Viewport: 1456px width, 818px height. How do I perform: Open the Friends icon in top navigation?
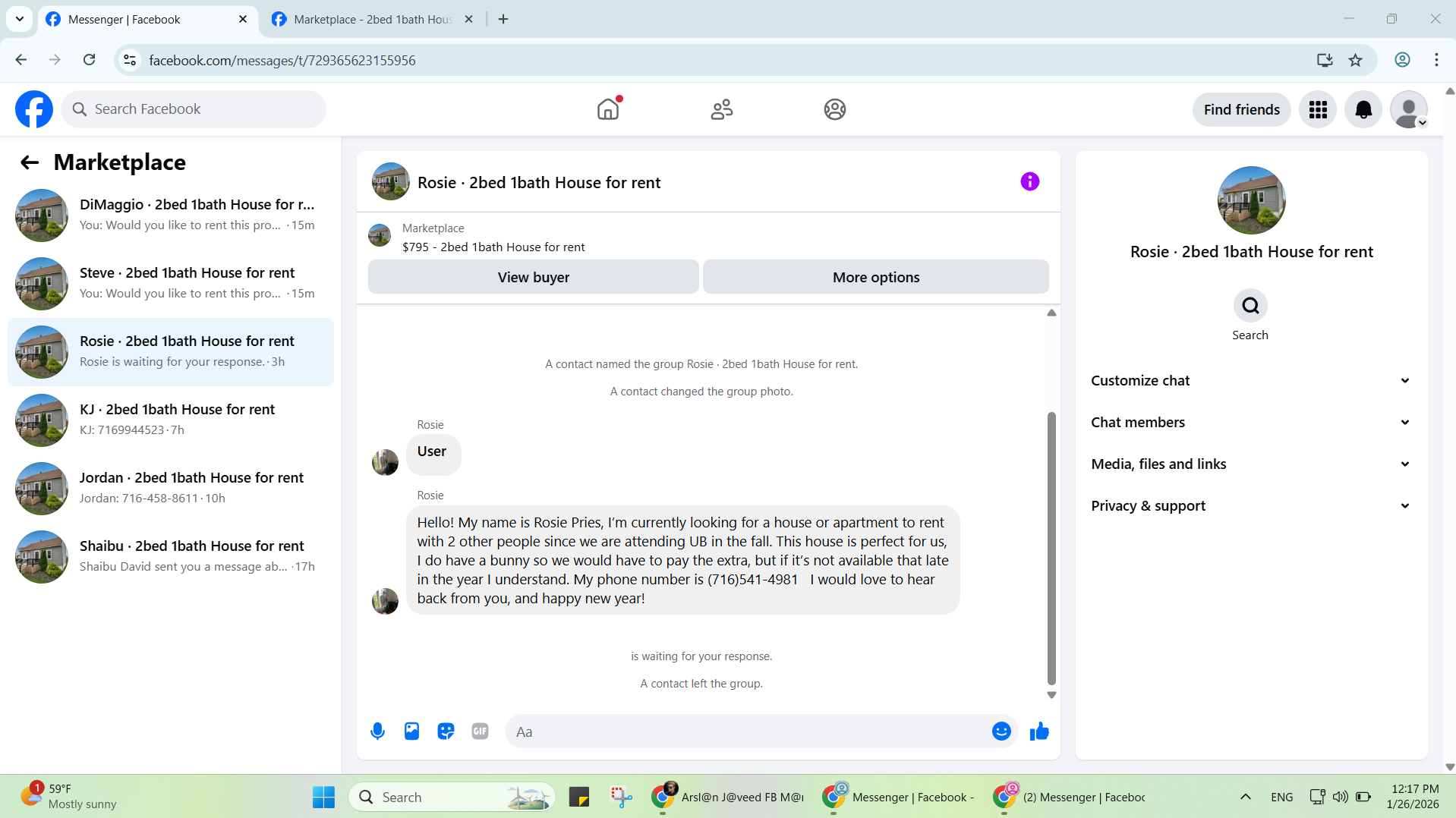(x=721, y=109)
